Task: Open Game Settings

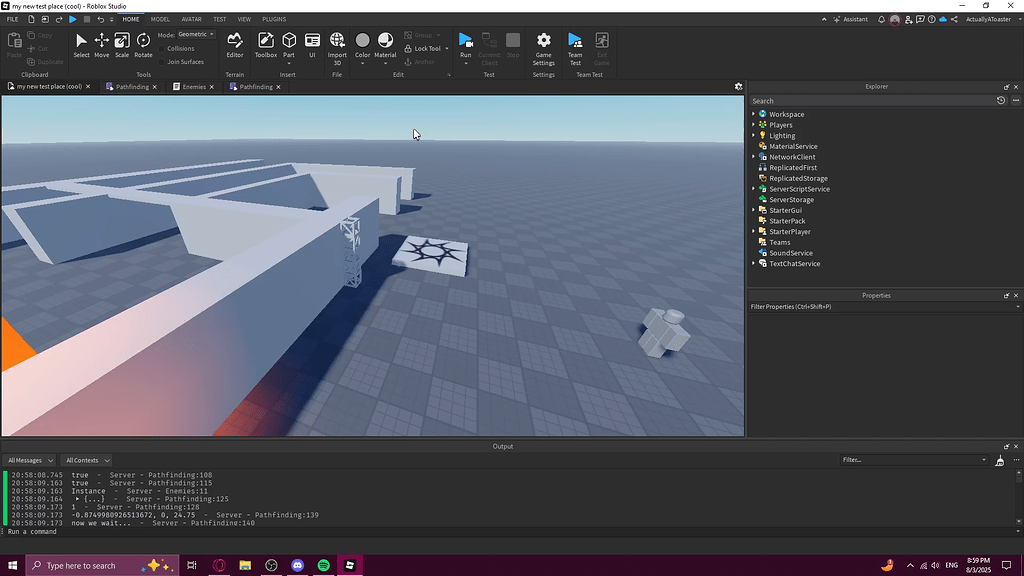Action: click(x=543, y=48)
